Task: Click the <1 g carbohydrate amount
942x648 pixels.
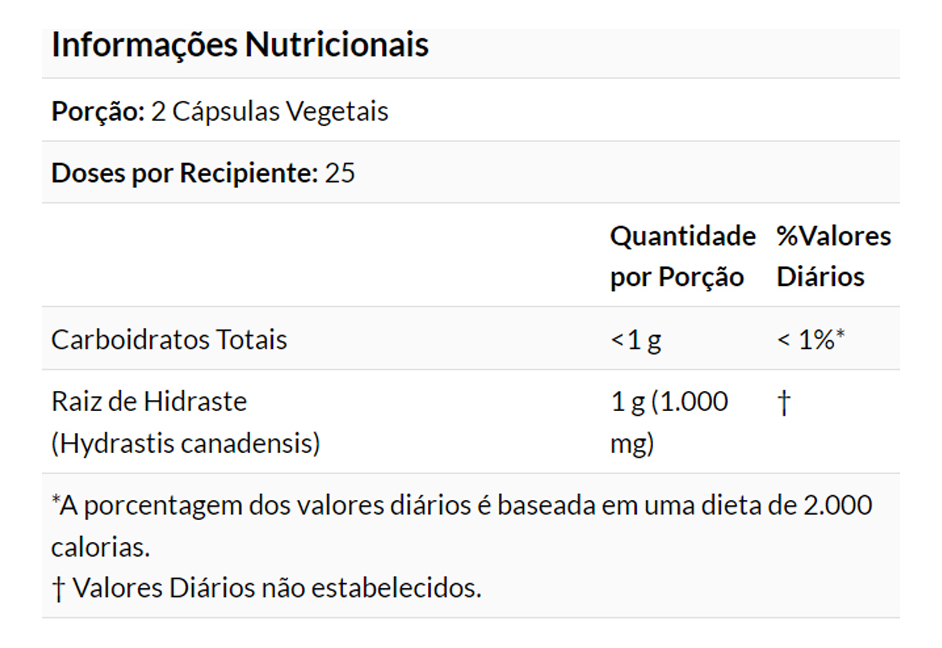Action: [x=635, y=340]
